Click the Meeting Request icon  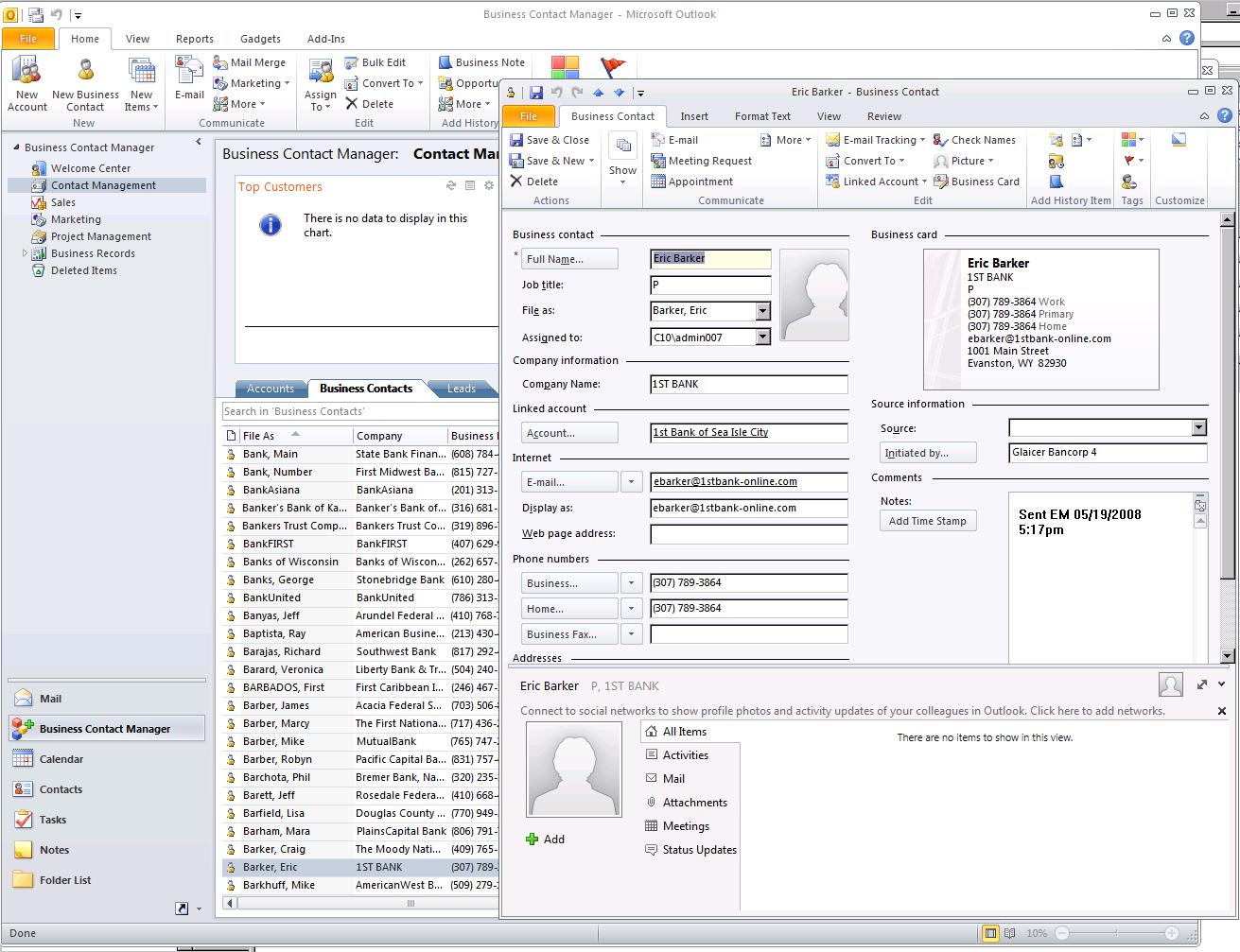[x=658, y=161]
